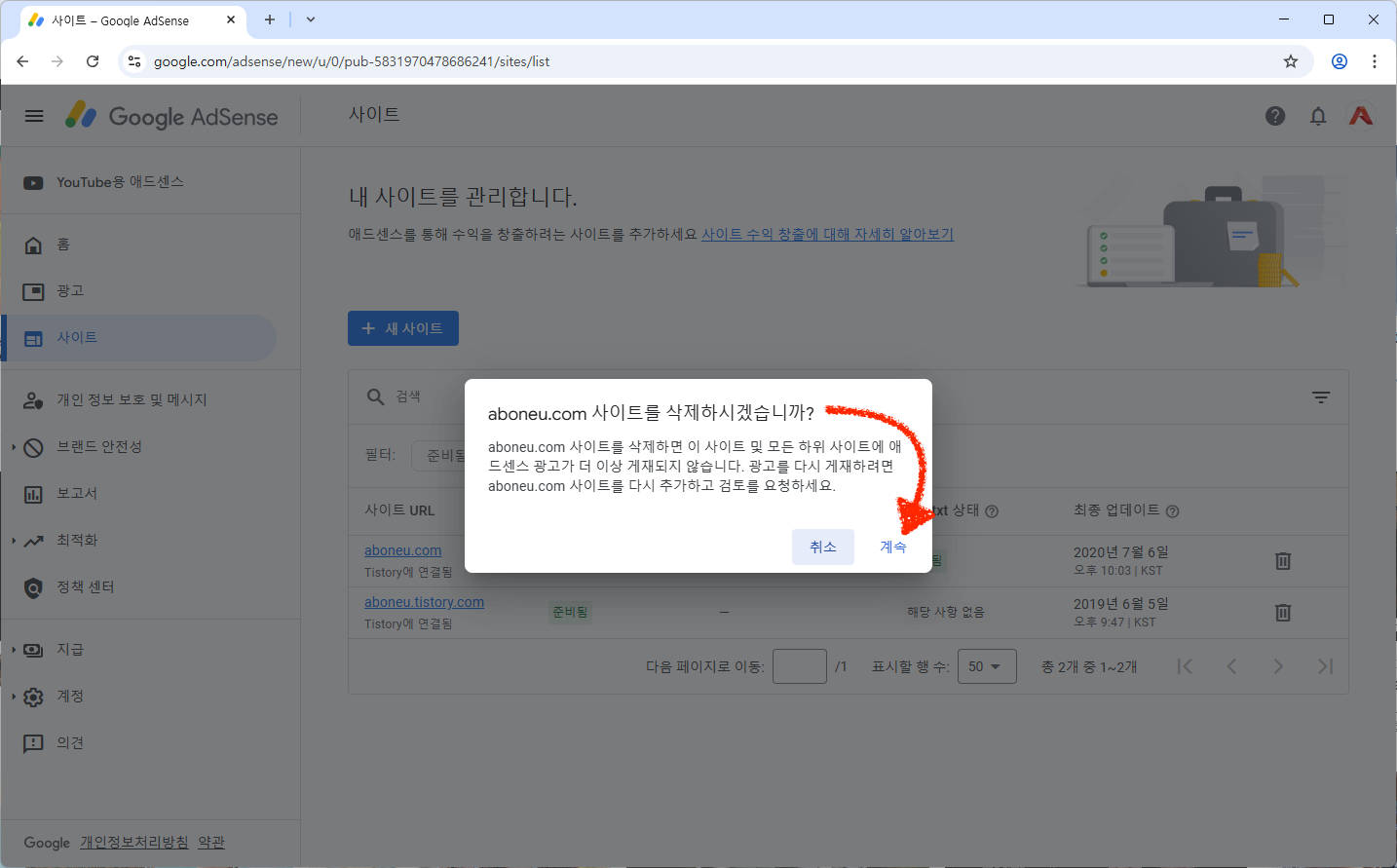Go to next page arrow
This screenshot has height=868, width=1397.
coord(1278,666)
